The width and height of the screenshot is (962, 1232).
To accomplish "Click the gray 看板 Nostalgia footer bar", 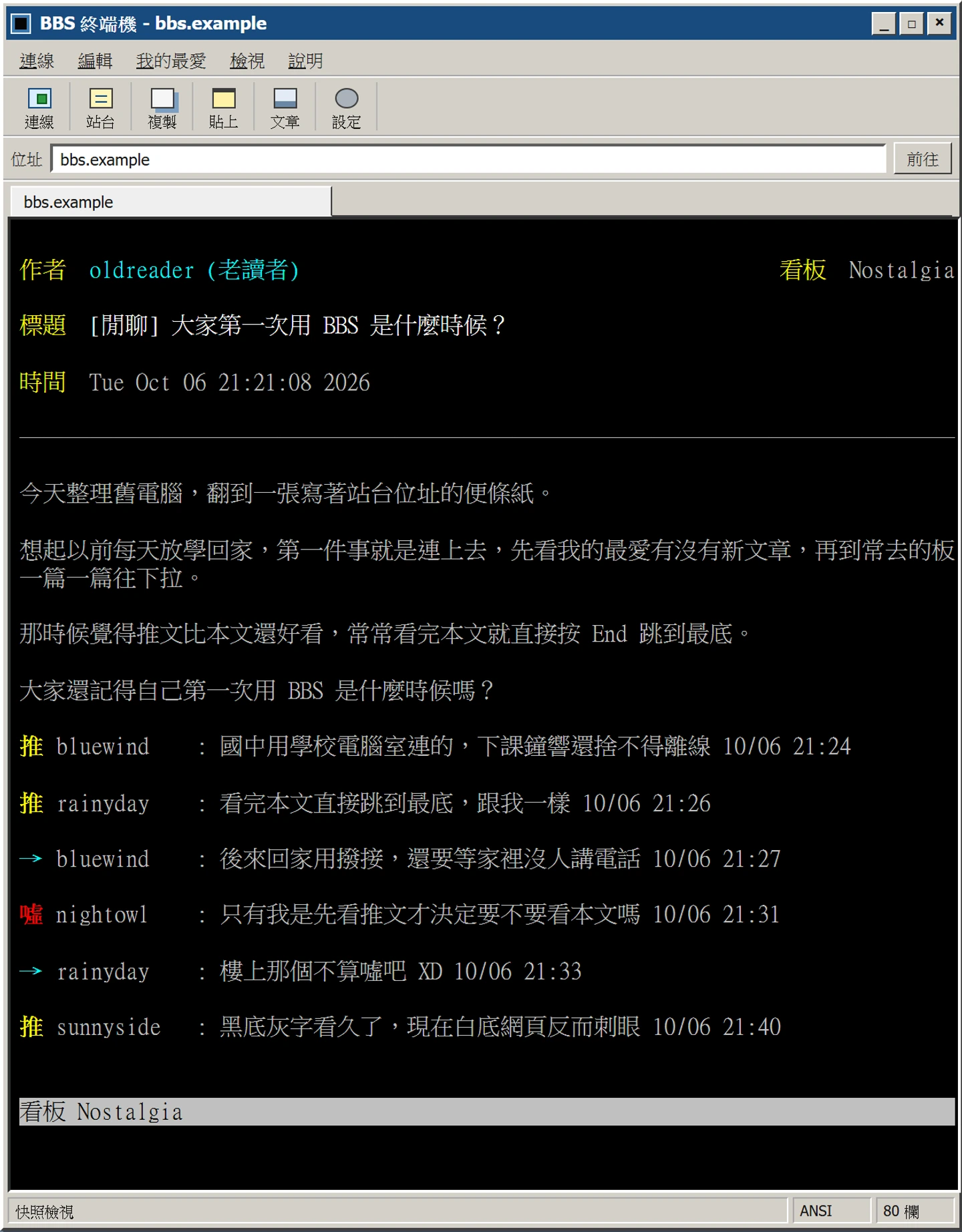I will pyautogui.click(x=487, y=1112).
